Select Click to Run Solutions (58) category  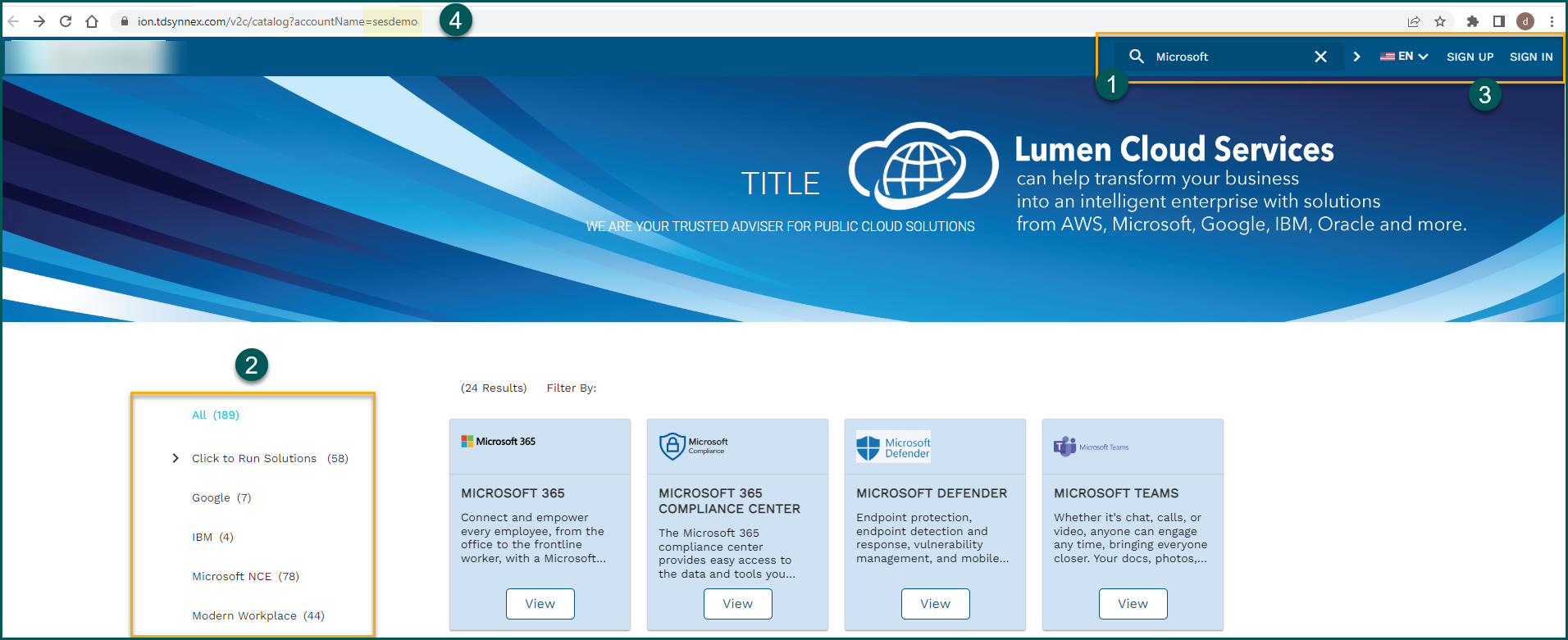tap(270, 458)
